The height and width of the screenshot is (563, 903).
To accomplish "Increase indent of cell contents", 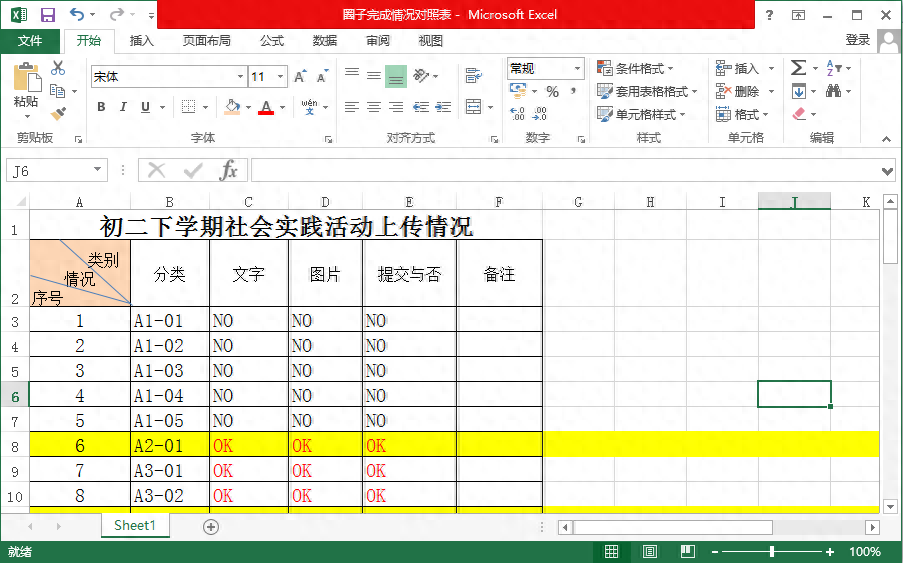I will tap(443, 106).
